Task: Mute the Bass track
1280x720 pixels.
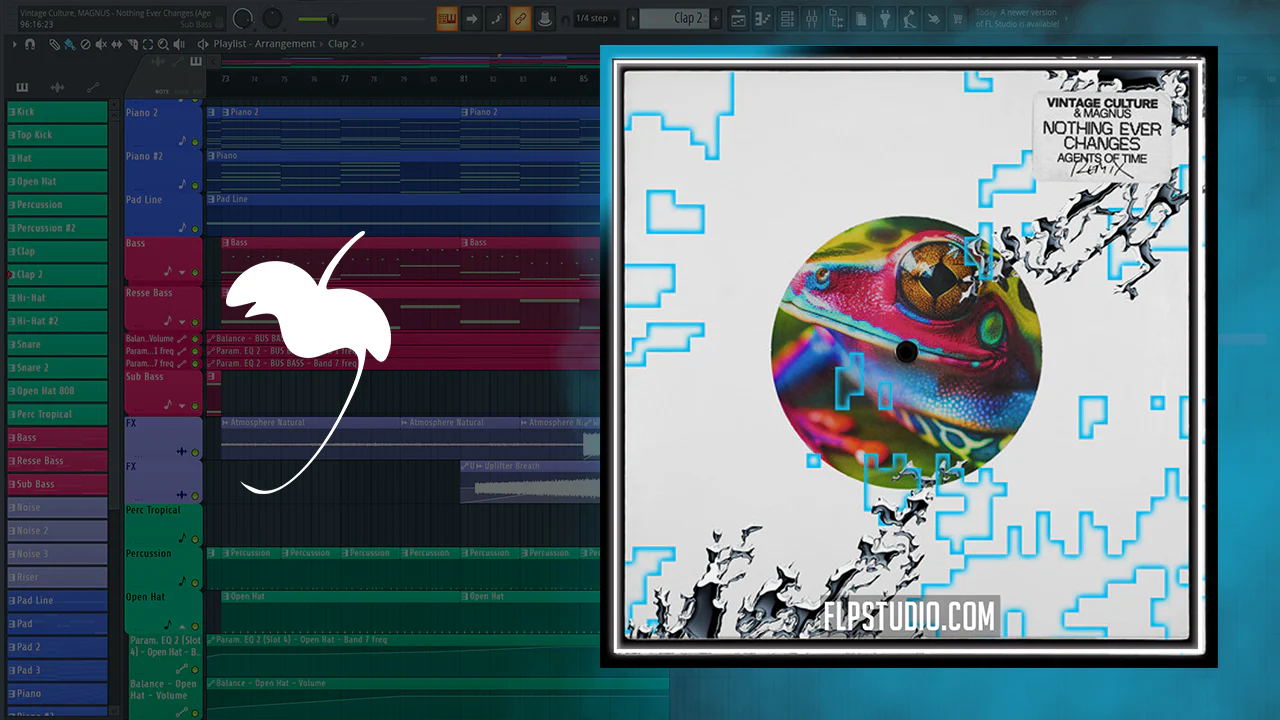Action: pyautogui.click(x=195, y=272)
